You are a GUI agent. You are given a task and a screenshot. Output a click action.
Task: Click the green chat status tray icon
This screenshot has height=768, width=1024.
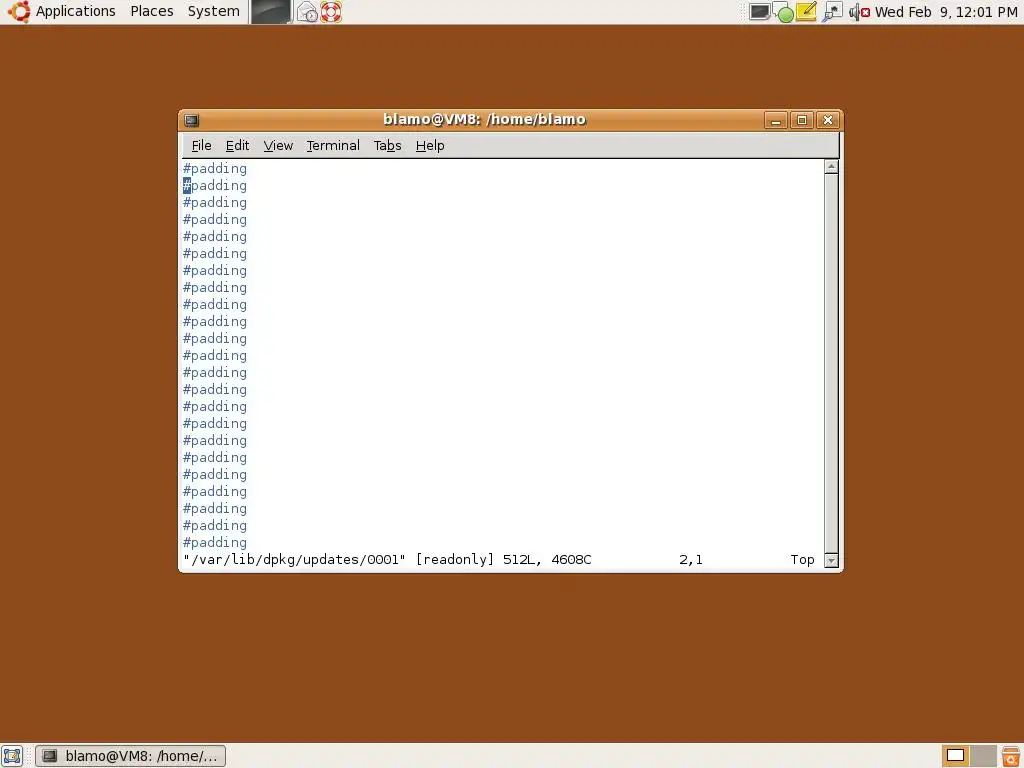784,12
